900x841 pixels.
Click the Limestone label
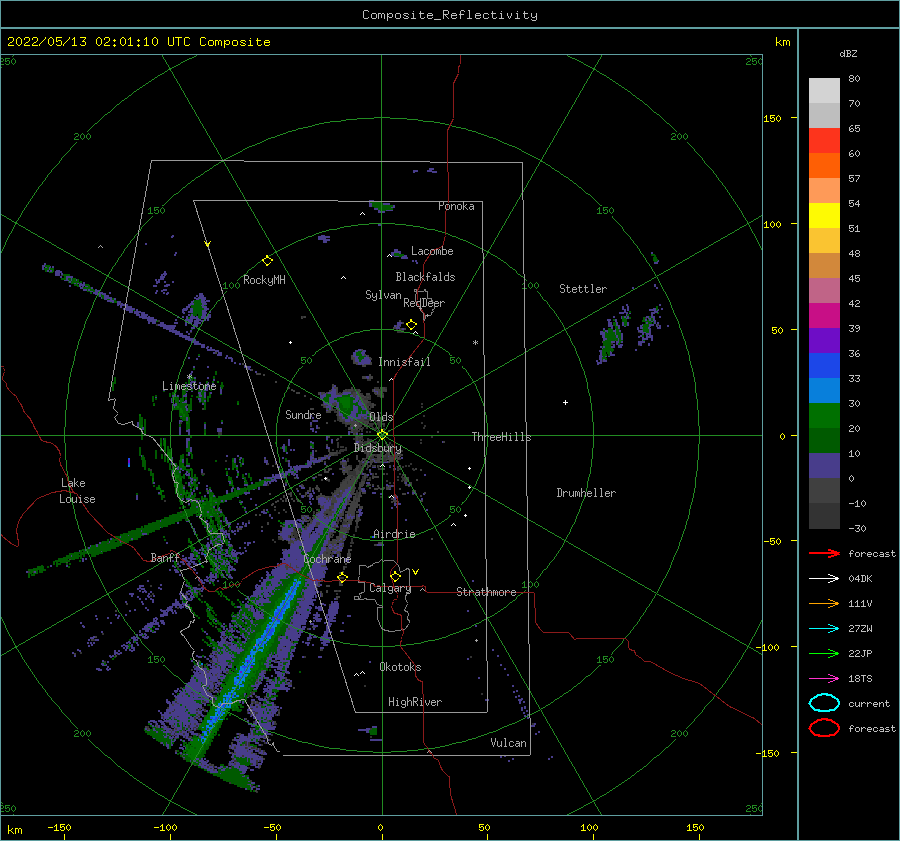tap(189, 386)
